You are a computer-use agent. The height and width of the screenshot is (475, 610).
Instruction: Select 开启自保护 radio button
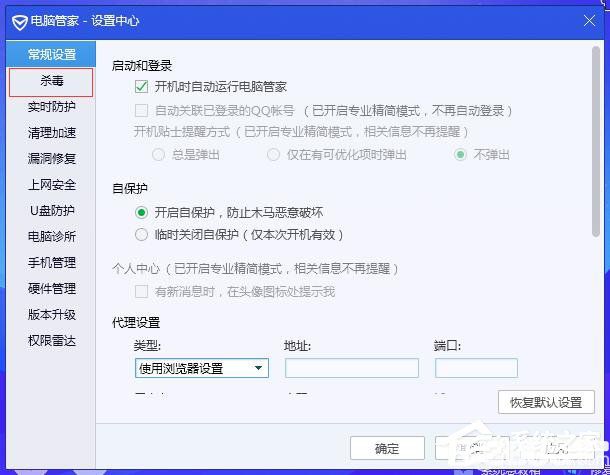pyautogui.click(x=141, y=212)
